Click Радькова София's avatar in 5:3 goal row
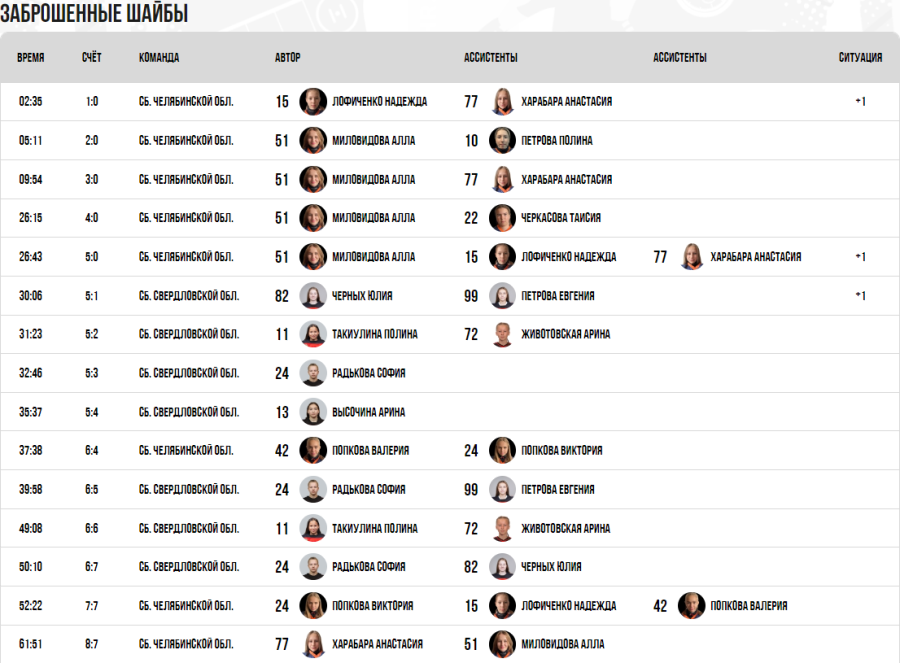900x663 pixels. click(x=313, y=373)
